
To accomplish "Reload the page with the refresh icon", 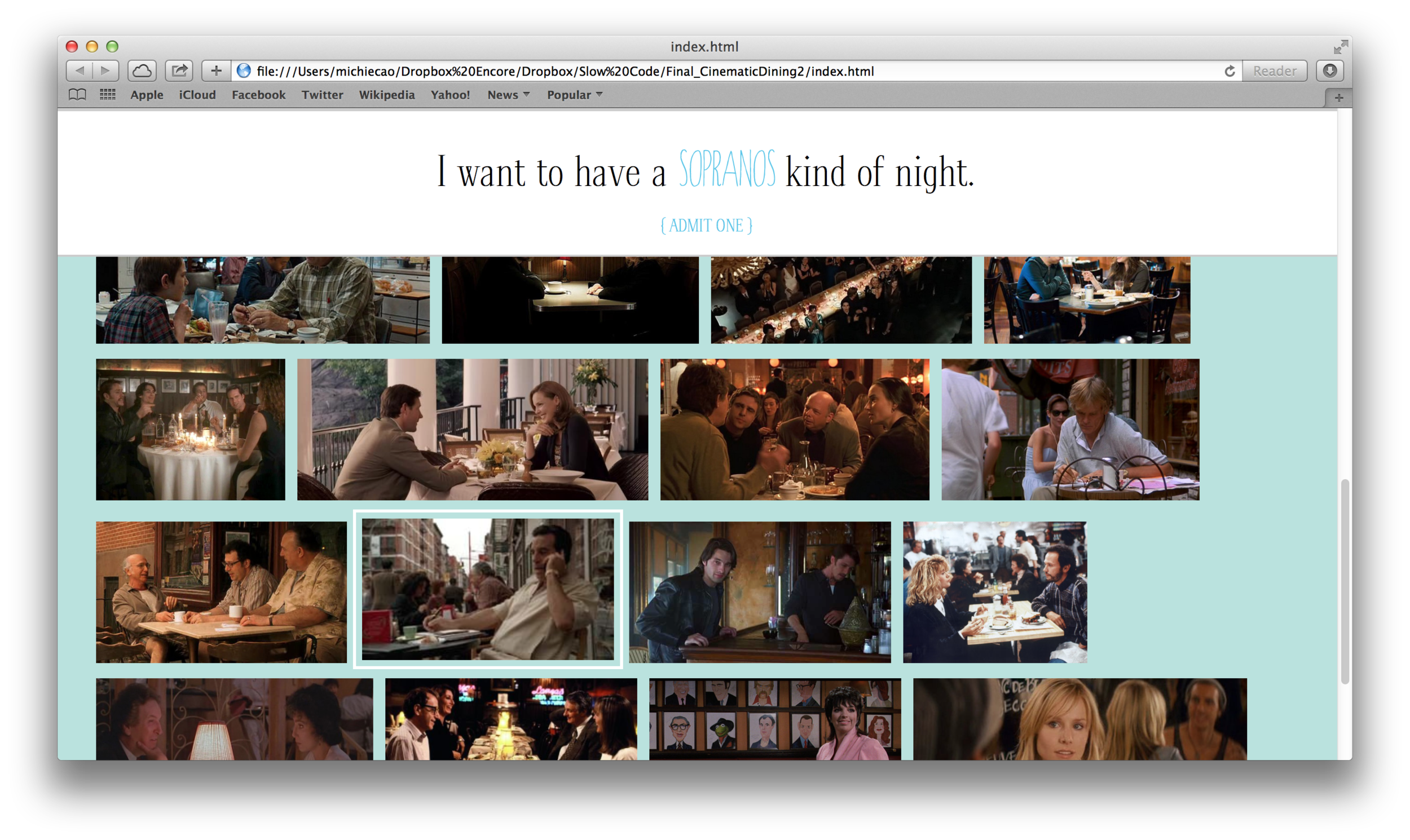I will [1230, 72].
